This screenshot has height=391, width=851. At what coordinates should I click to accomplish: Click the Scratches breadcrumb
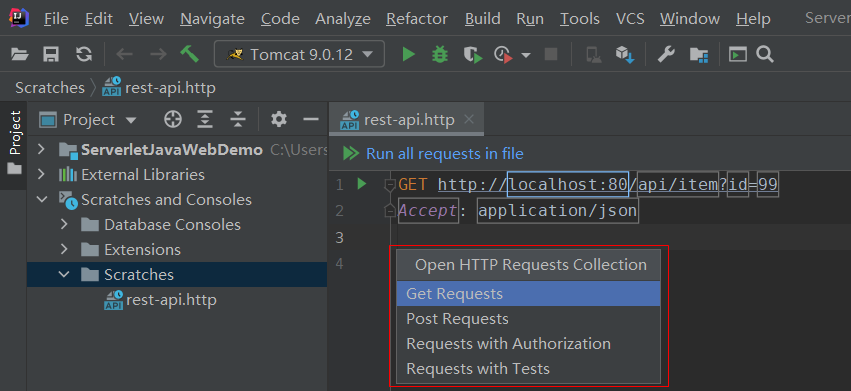click(50, 88)
